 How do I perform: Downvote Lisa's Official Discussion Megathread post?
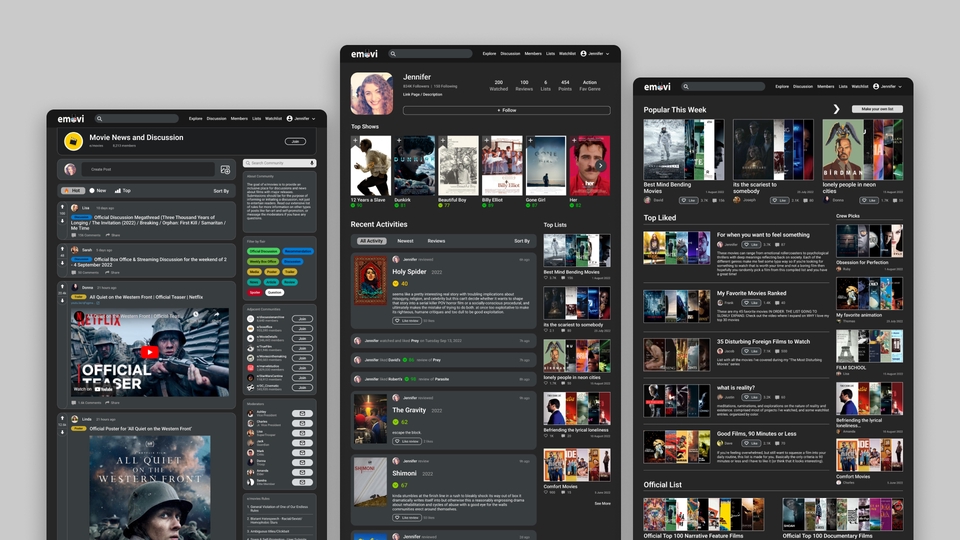tap(62, 220)
